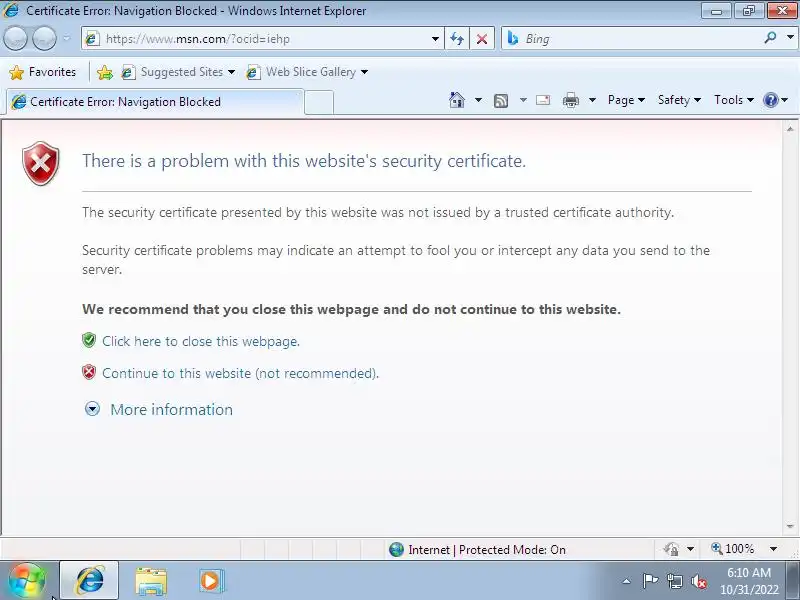Click the Back navigation button
Image resolution: width=800 pixels, height=600 pixels.
click(15, 38)
